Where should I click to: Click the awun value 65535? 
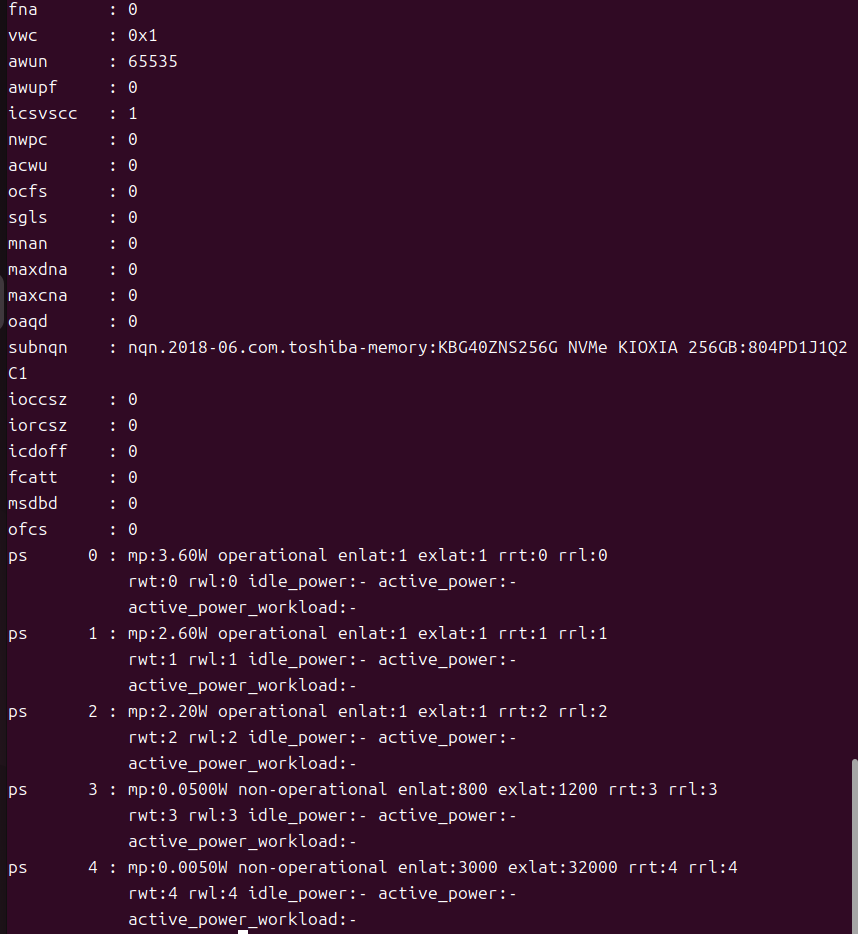(153, 61)
